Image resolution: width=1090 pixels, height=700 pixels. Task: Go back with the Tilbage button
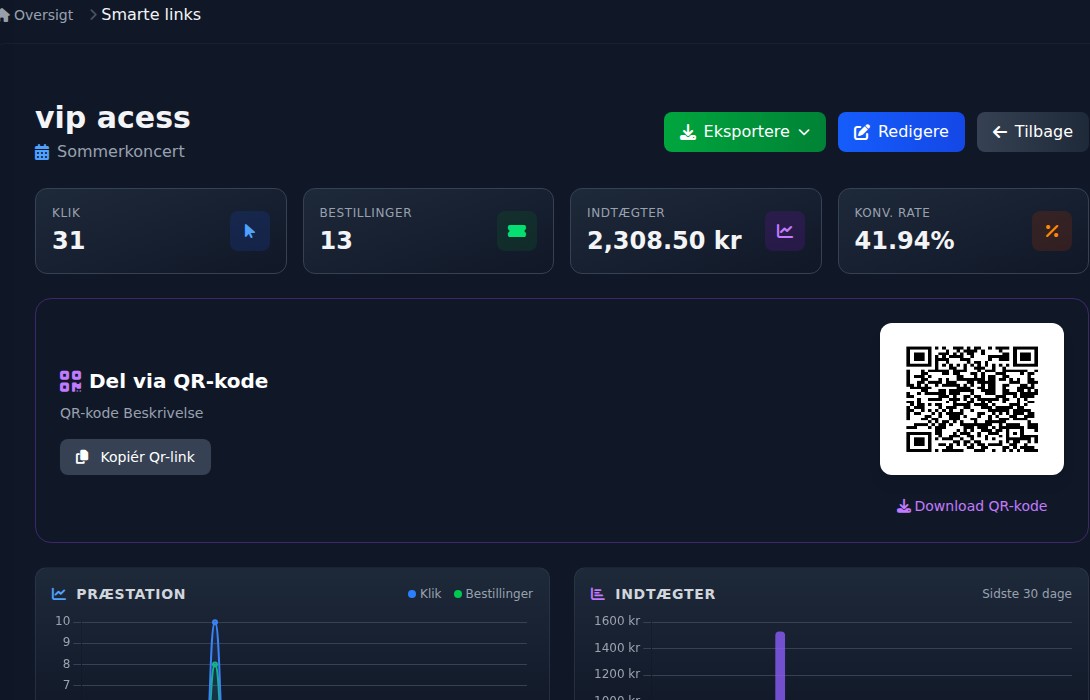pos(1032,132)
